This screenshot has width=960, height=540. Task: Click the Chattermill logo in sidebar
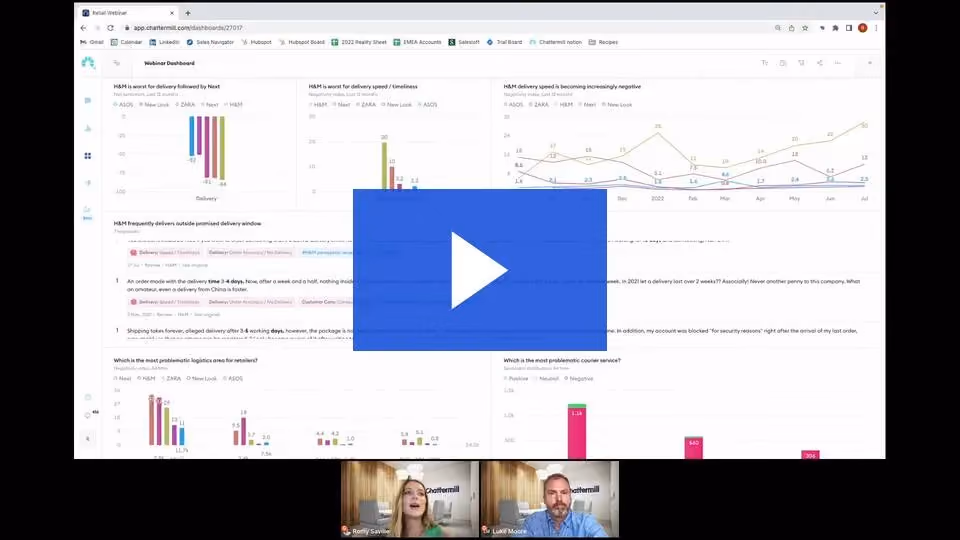pyautogui.click(x=88, y=62)
